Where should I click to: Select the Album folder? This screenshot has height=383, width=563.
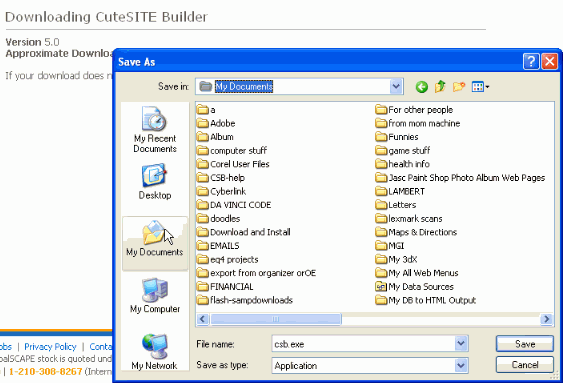215,137
